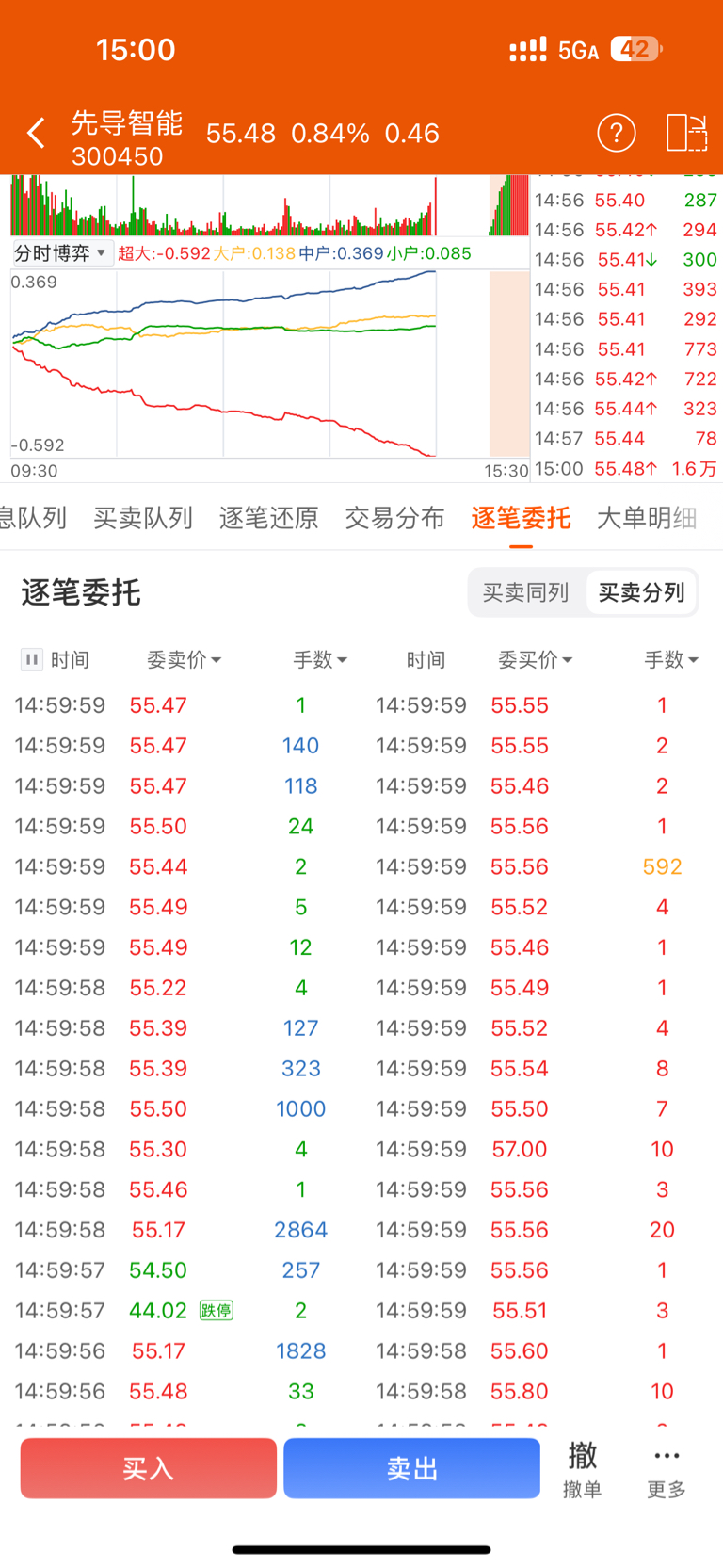Tap buy order 55.56 with 20 lots
The image size is (723, 1568).
543,1229
